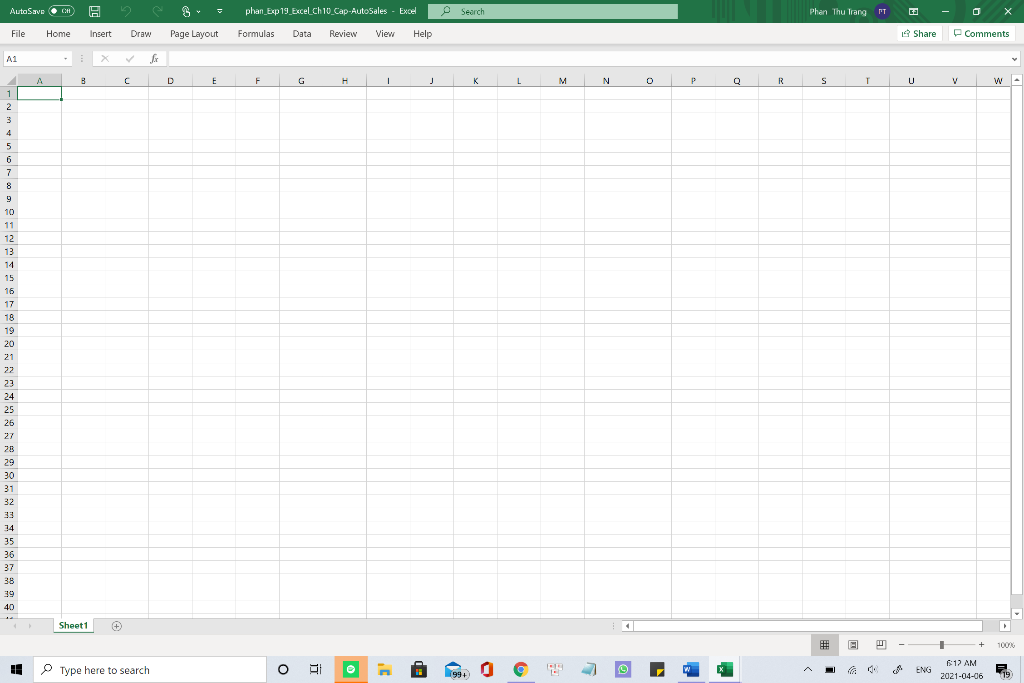Open the Touch/Mouse mode icon
This screenshot has height=683, width=1024.
click(x=186, y=11)
